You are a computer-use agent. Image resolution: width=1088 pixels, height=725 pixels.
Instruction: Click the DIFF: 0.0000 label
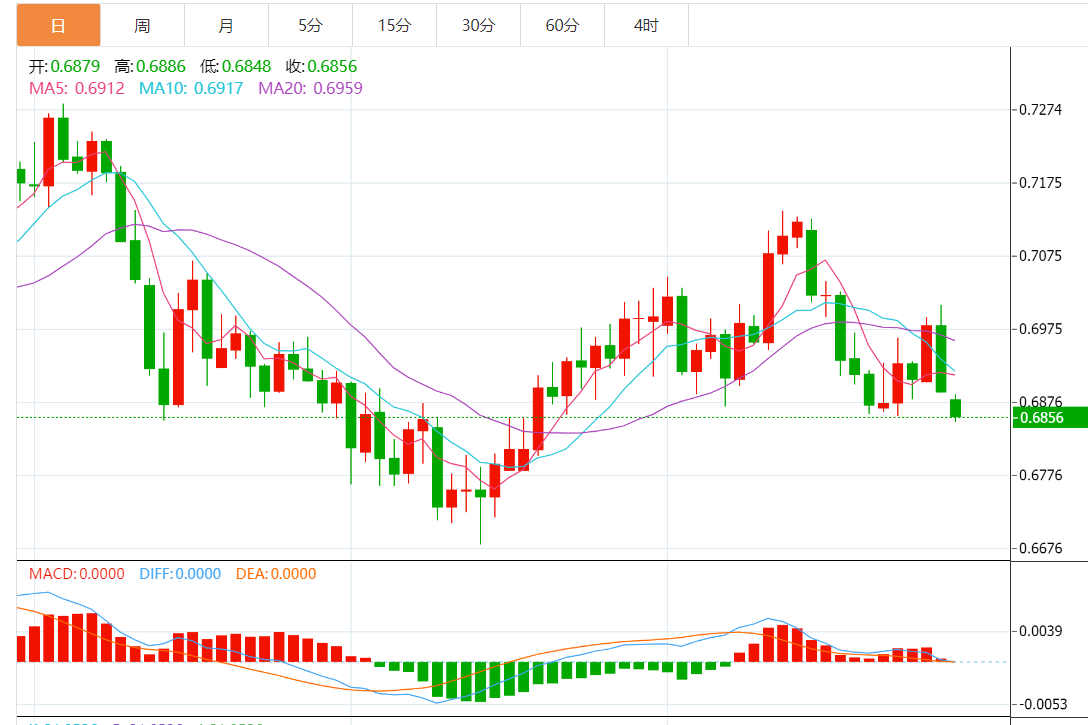pos(180,574)
